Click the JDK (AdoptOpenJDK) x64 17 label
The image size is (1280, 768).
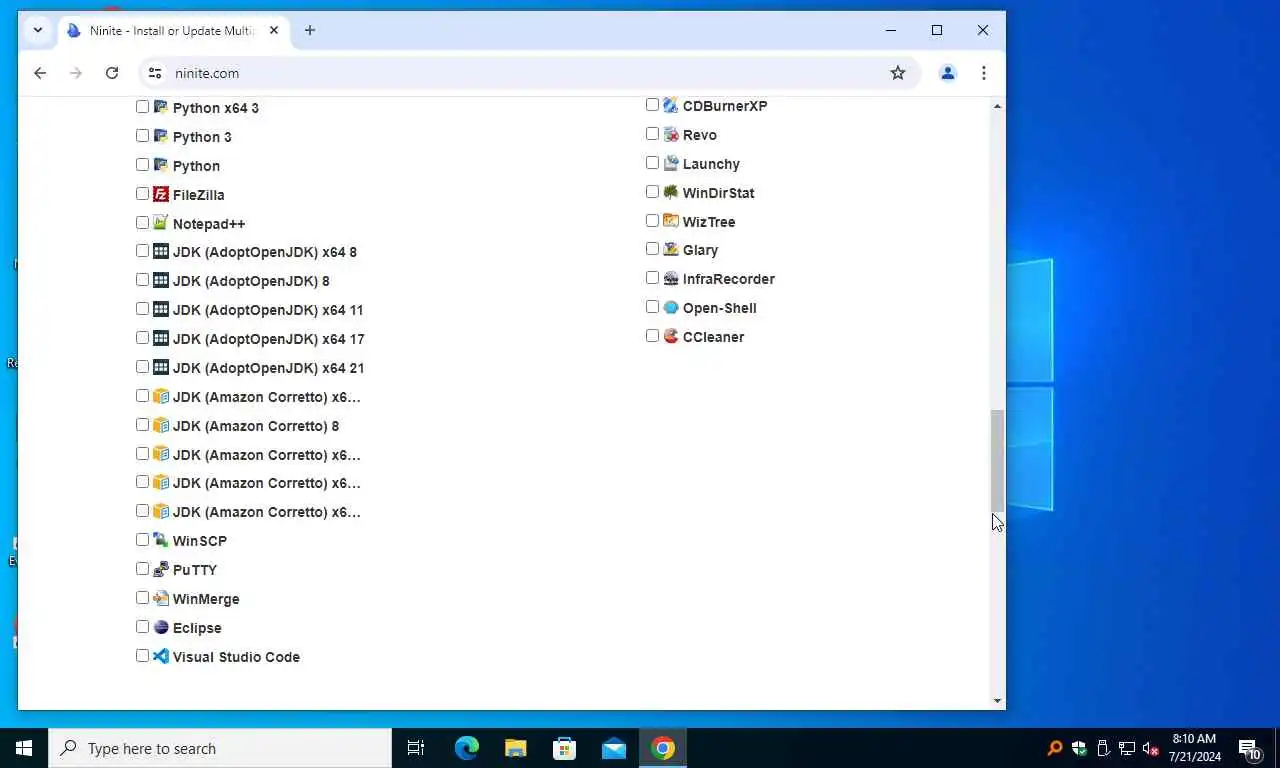(268, 339)
